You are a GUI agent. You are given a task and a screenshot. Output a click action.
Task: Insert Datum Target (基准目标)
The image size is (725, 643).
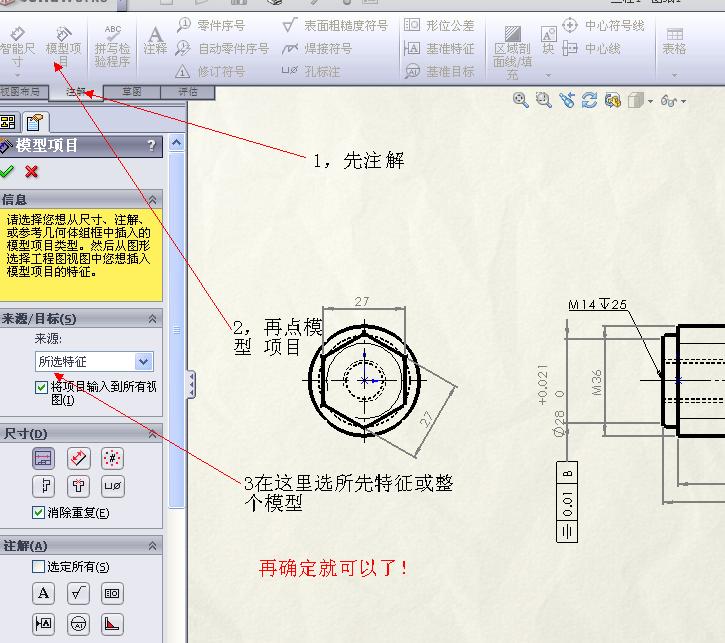coord(439,72)
